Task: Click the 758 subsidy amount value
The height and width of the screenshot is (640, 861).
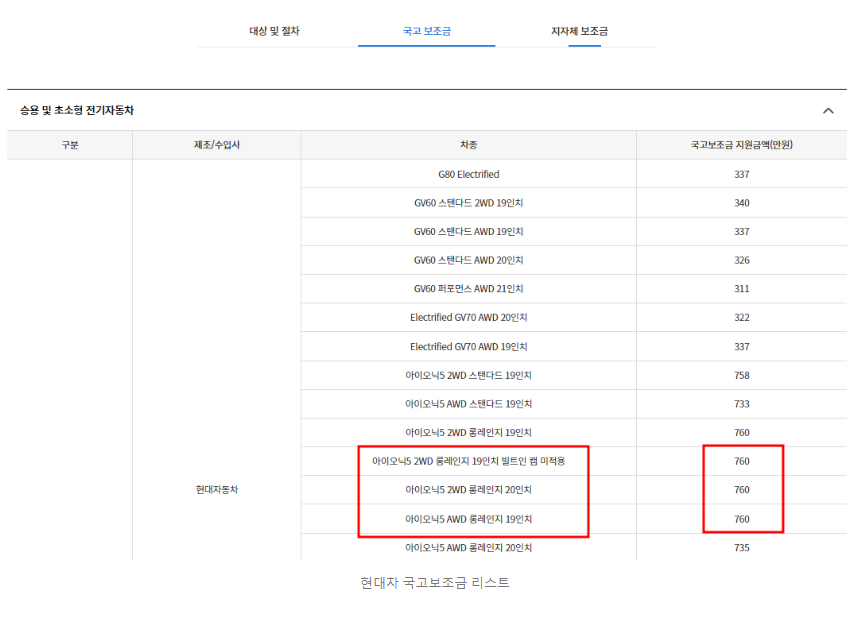Action: (742, 375)
